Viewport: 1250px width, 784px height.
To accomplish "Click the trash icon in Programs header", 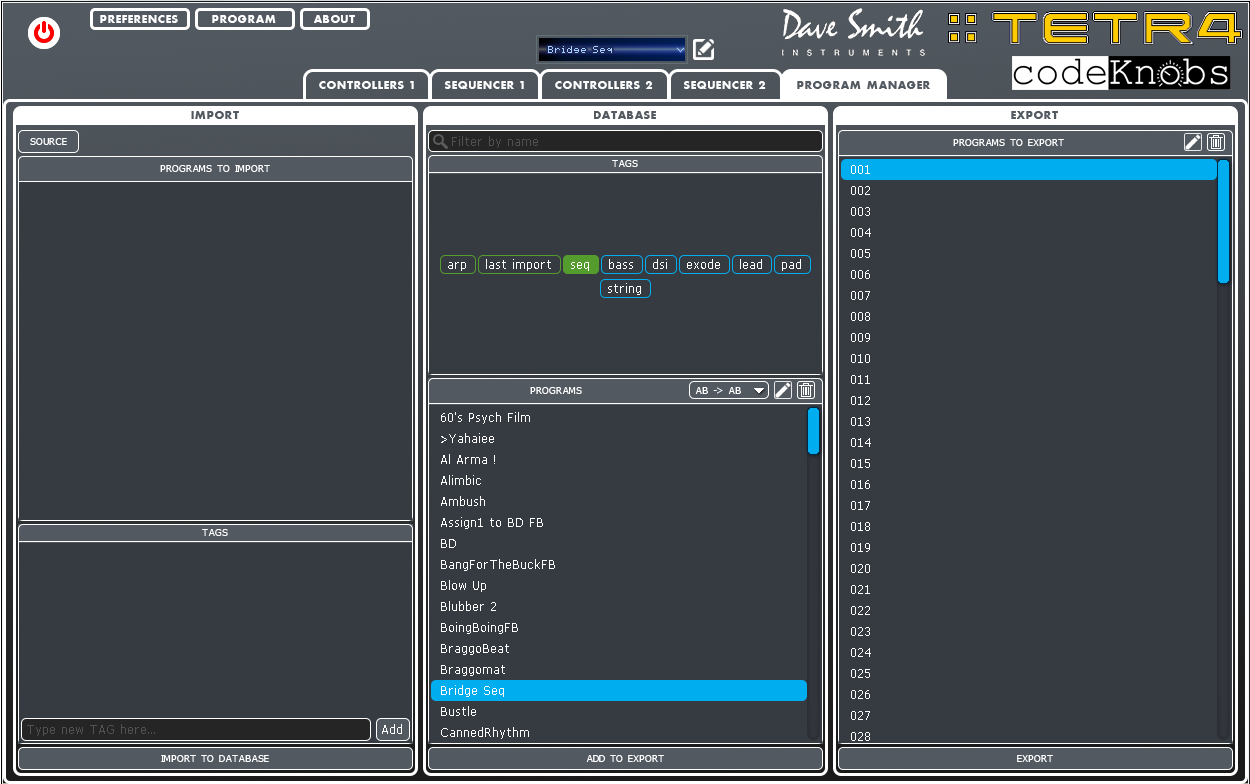I will pos(806,390).
